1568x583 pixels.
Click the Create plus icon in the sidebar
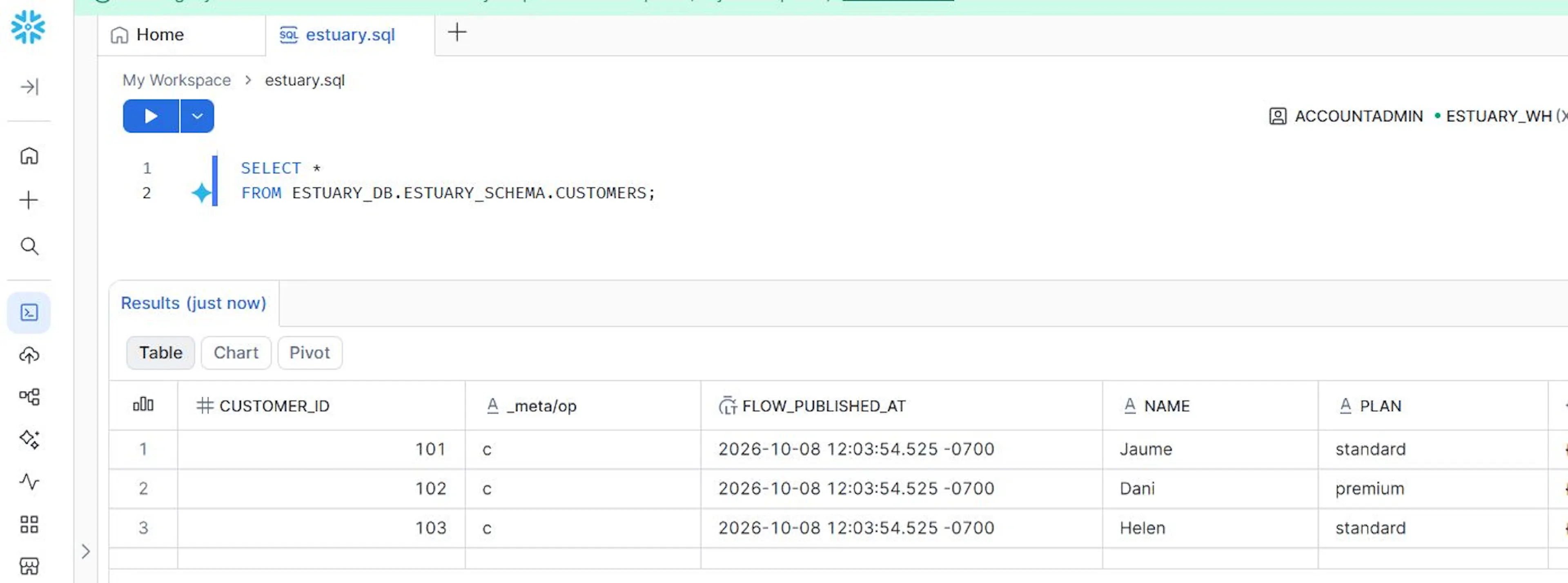29,200
